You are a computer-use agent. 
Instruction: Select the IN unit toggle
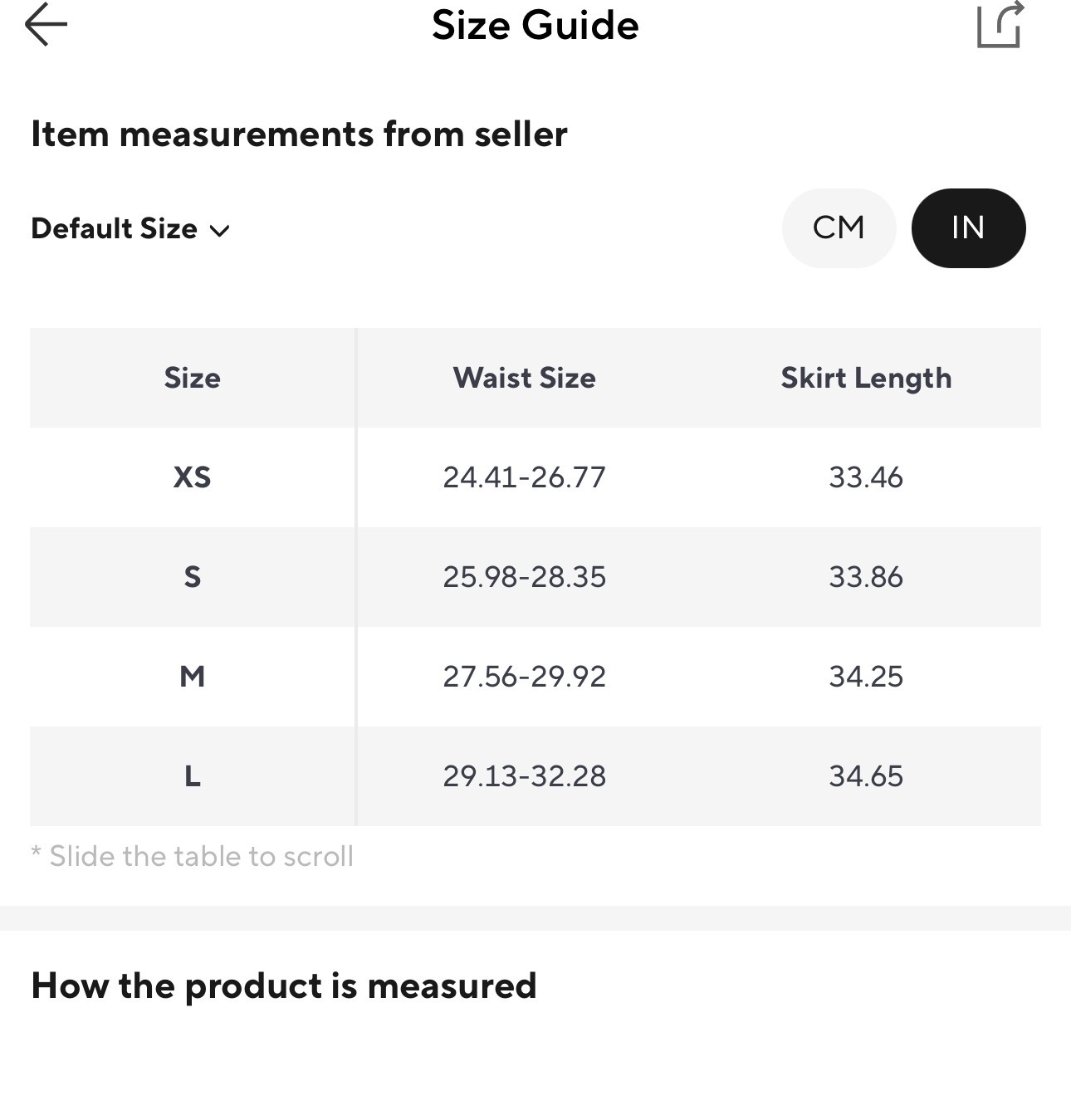pyautogui.click(x=968, y=227)
